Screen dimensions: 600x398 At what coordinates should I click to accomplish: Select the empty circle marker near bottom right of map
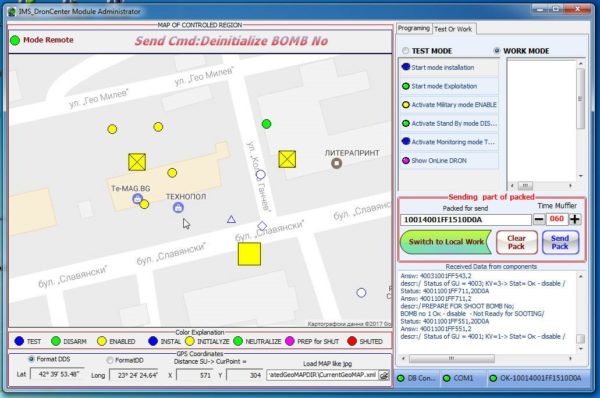point(361,293)
